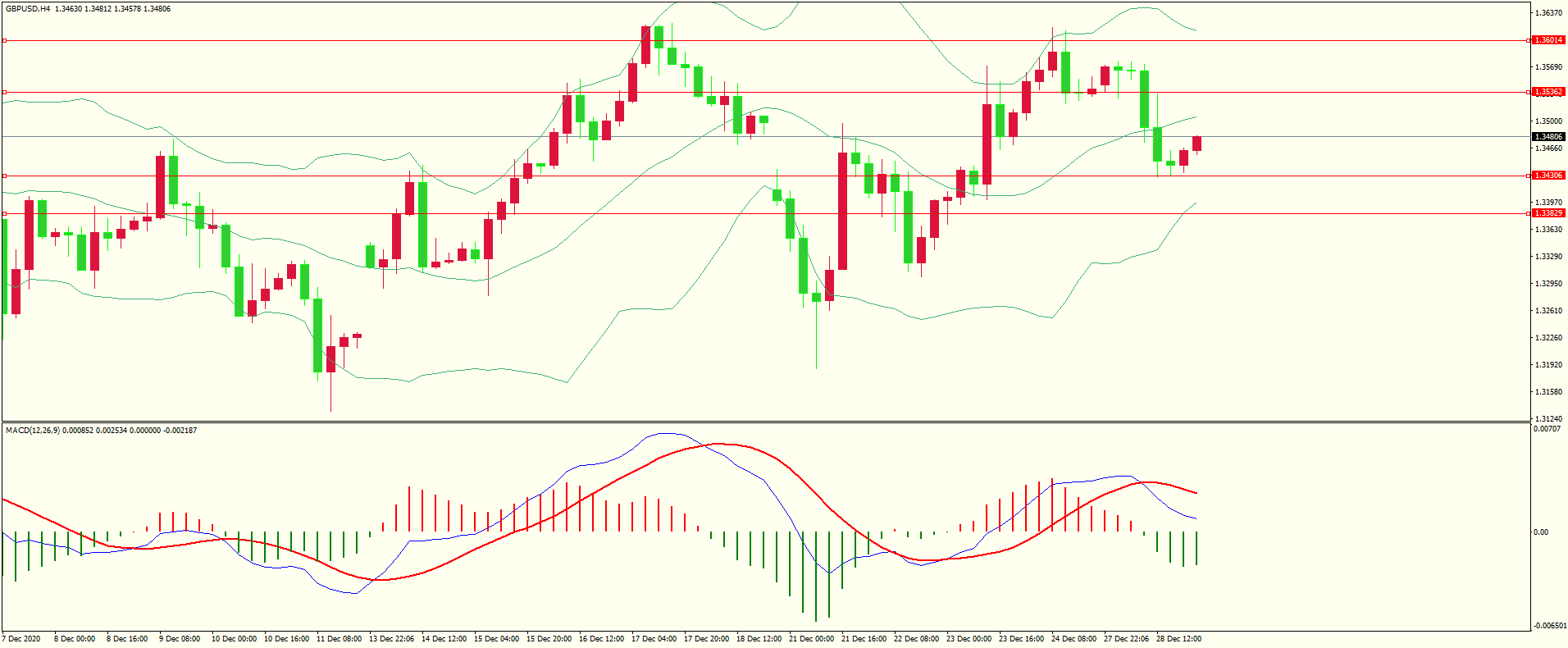
Task: Click left handle of the 1.35362 line
Action: 4,92
